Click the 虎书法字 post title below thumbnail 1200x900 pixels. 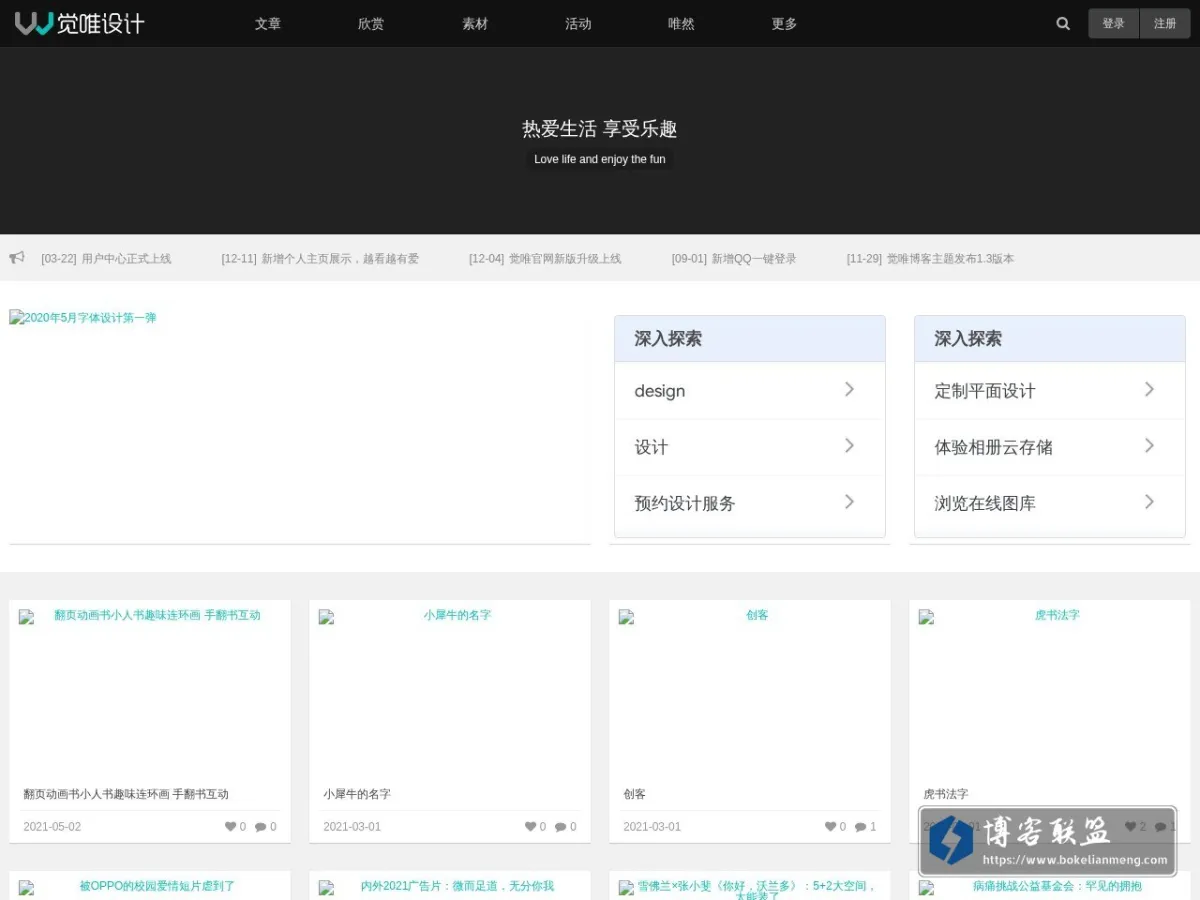tap(946, 794)
